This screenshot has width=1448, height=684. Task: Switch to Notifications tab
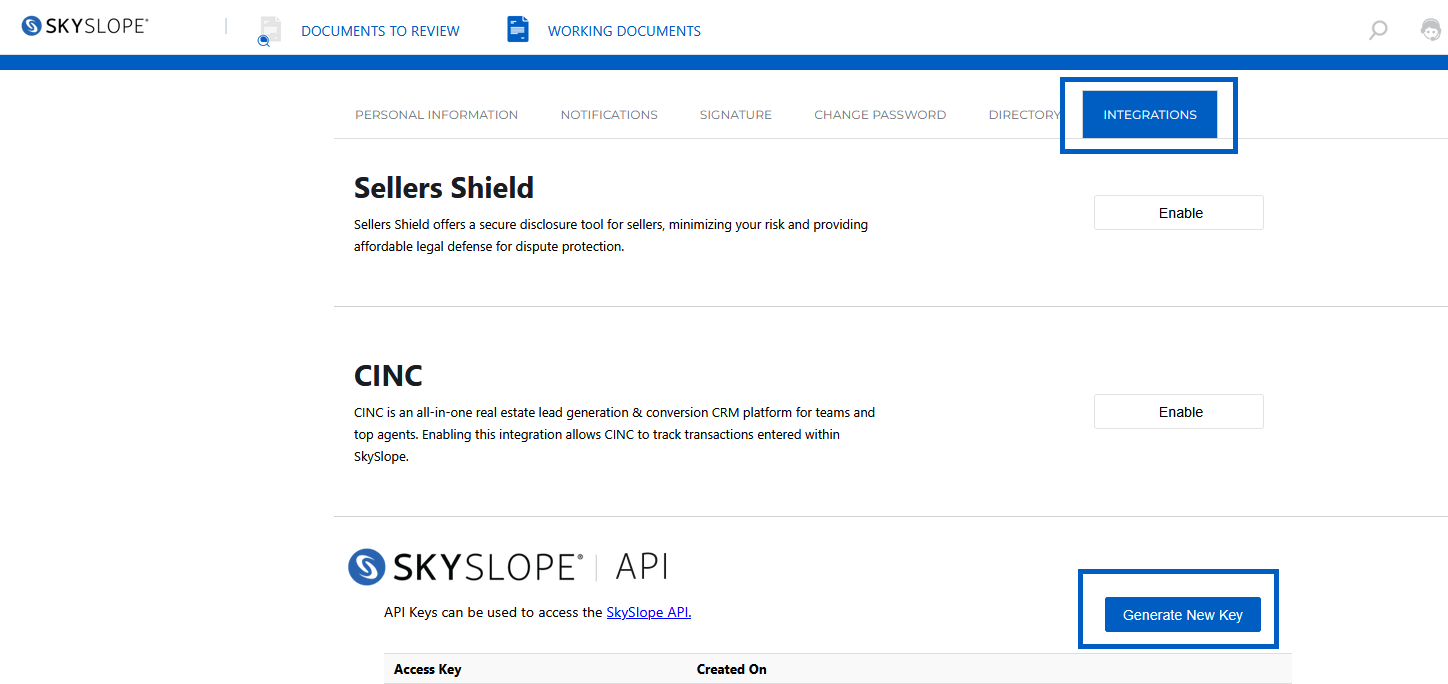tap(609, 115)
